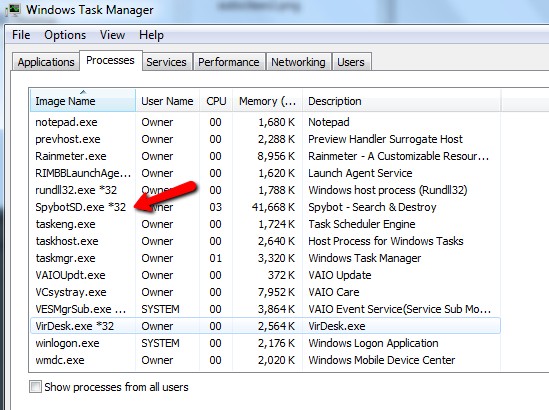The width and height of the screenshot is (549, 410).
Task: Click CPU value 01 in taskmgr.exe row
Action: [215, 258]
